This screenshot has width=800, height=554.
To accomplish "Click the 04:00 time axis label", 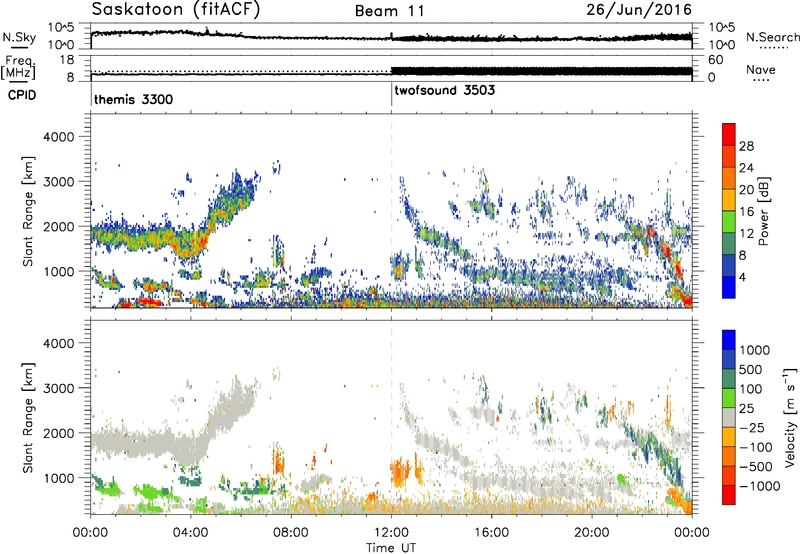I will pyautogui.click(x=190, y=533).
